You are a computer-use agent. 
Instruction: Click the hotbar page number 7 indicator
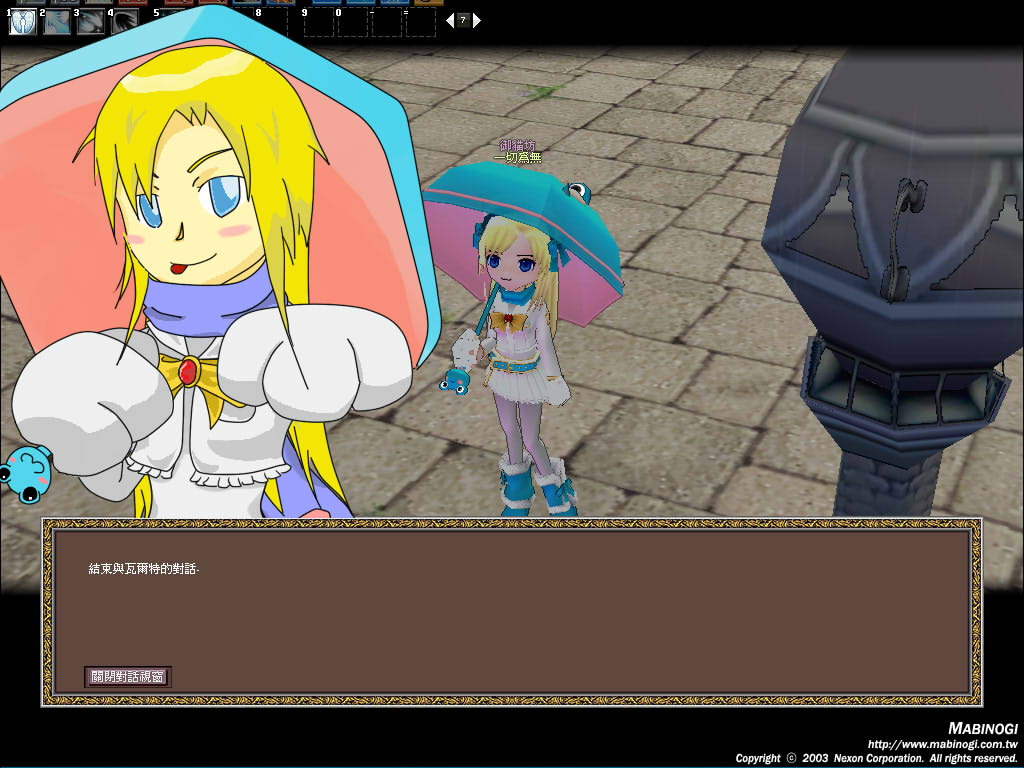pyautogui.click(x=463, y=19)
